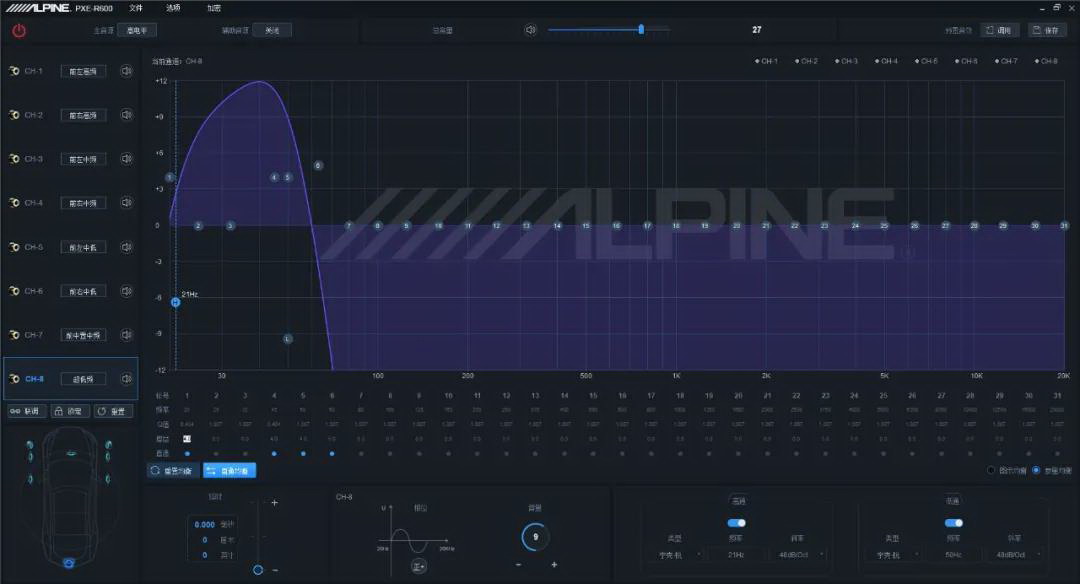Click the high-pass 21Hz frequency field
The width and height of the screenshot is (1080, 584).
point(736,554)
